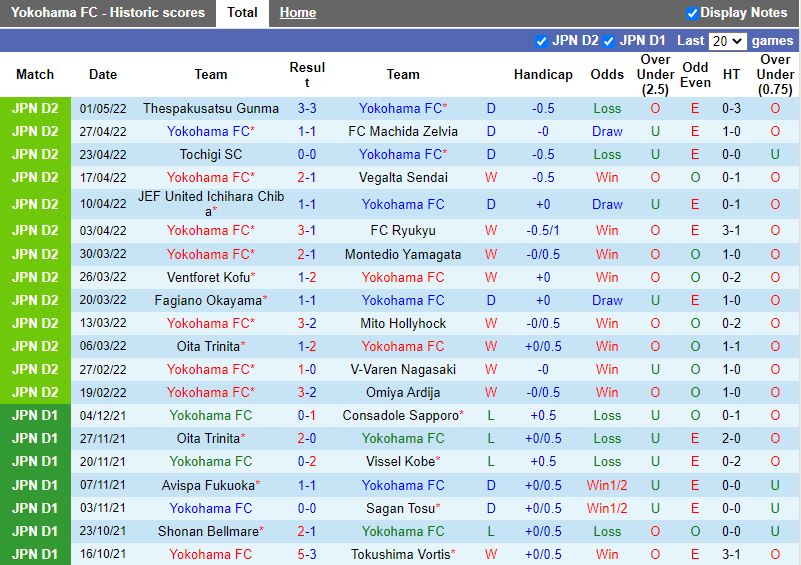
Task: Click Yokohama FC in the 19/02/22 row
Action: (208, 392)
